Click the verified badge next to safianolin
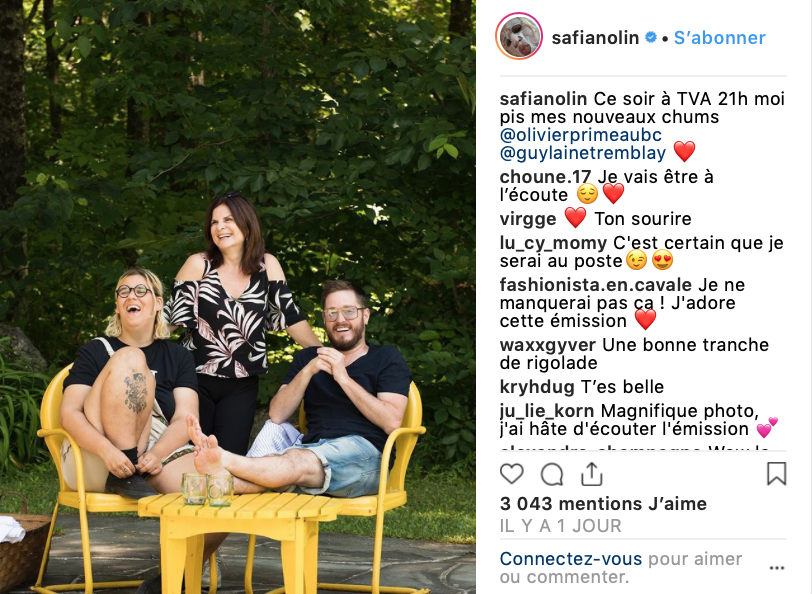Image resolution: width=812 pixels, height=594 pixels. point(651,37)
